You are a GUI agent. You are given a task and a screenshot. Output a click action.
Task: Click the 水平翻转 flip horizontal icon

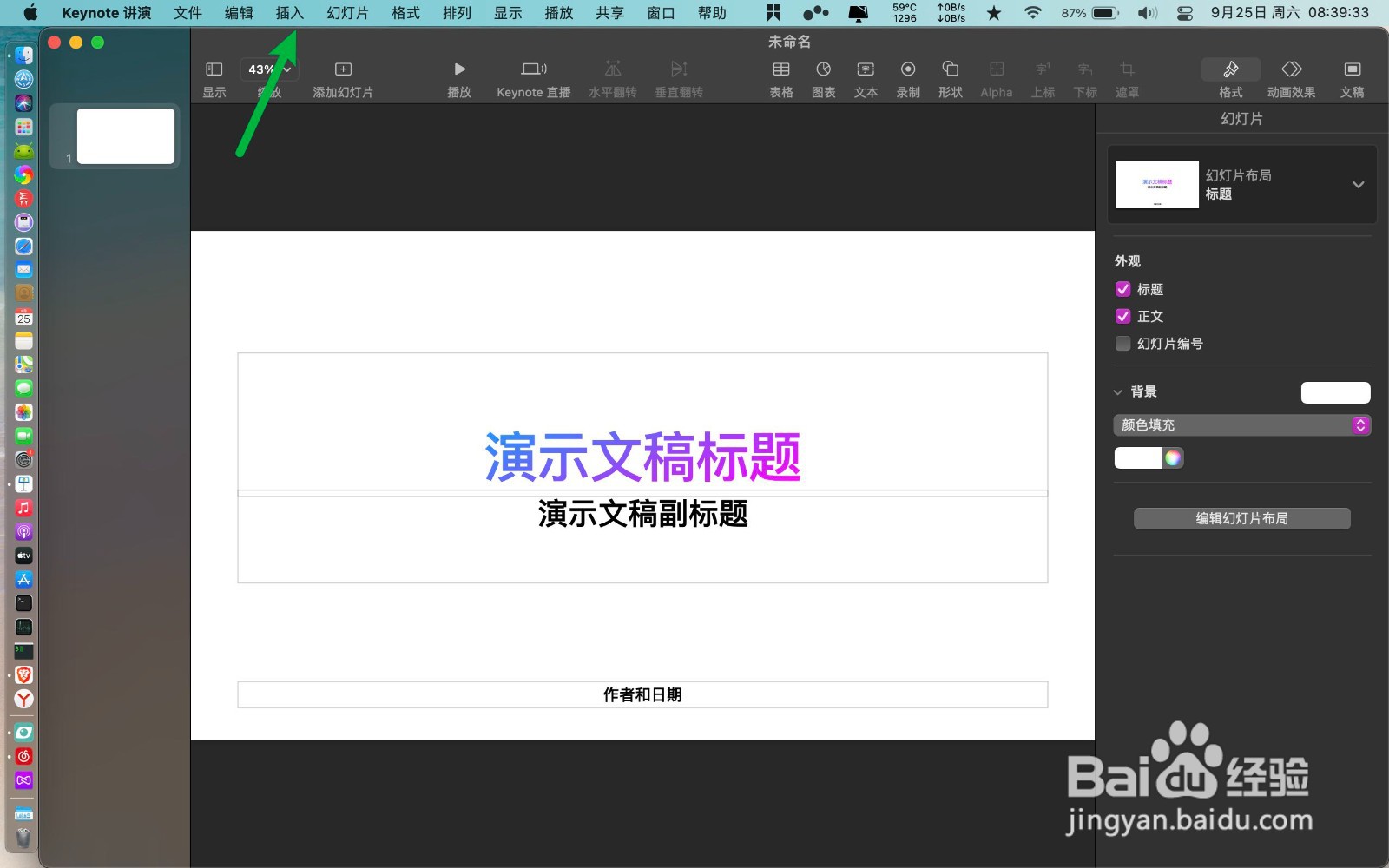click(x=613, y=69)
